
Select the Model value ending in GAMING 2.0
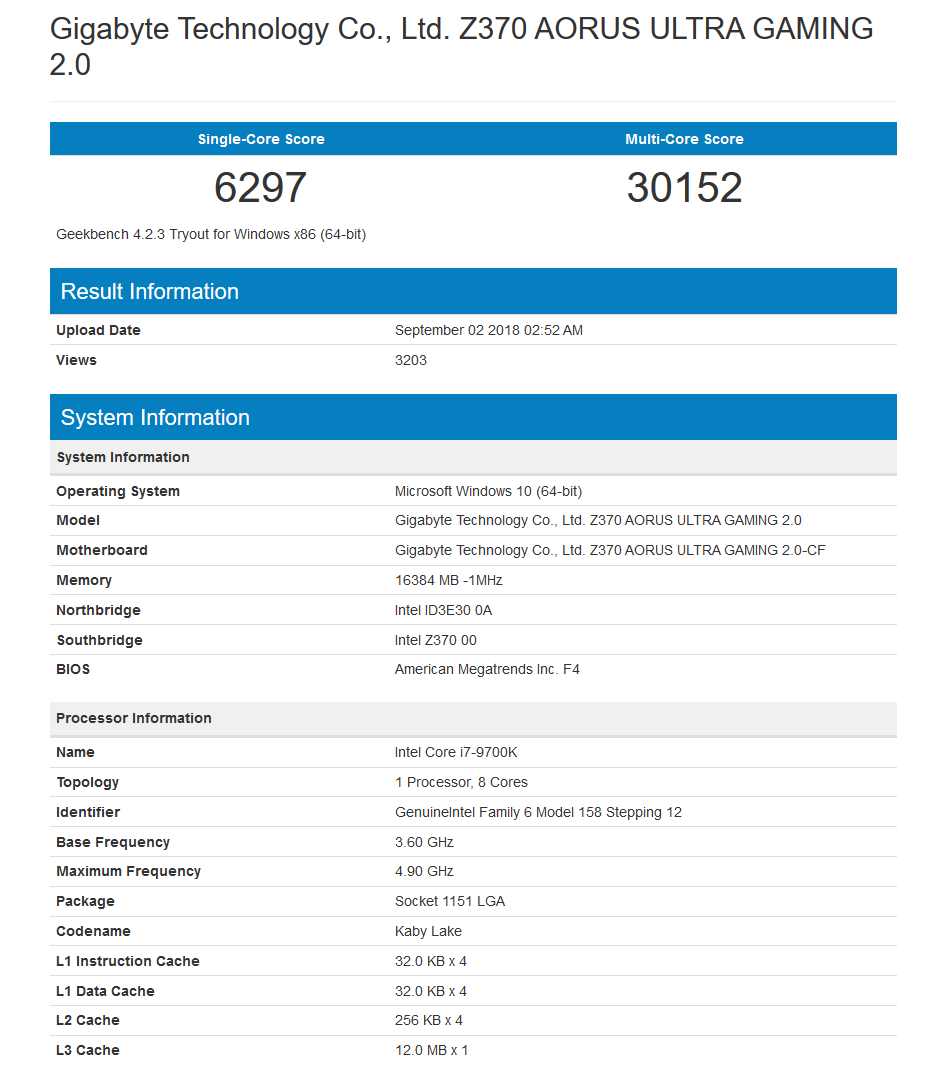[598, 520]
